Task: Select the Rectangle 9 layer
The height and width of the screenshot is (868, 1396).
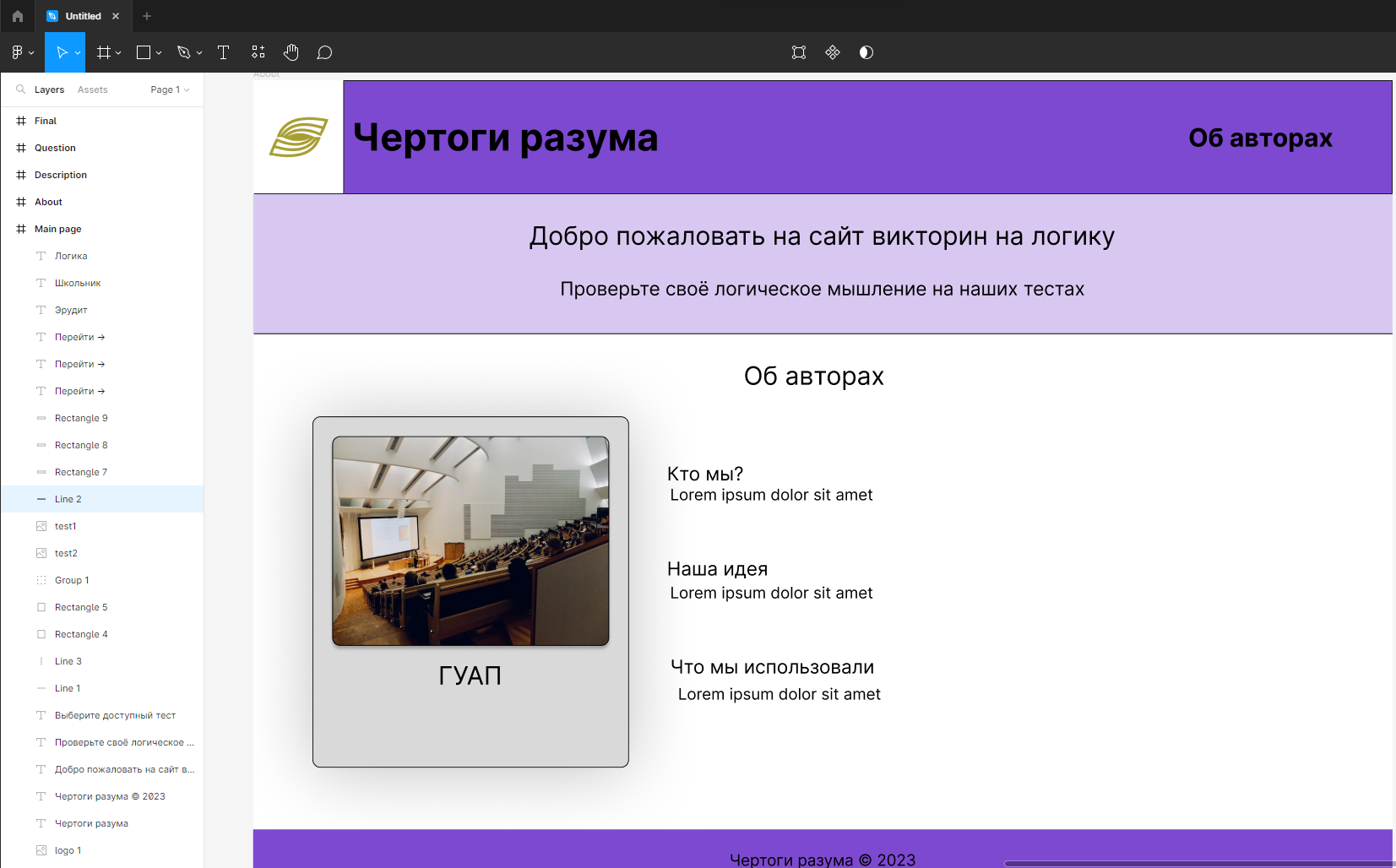Action: click(x=102, y=418)
